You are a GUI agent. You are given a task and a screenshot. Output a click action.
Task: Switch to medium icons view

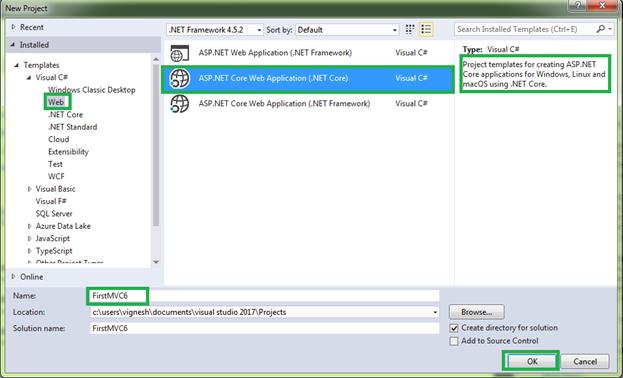(x=410, y=29)
